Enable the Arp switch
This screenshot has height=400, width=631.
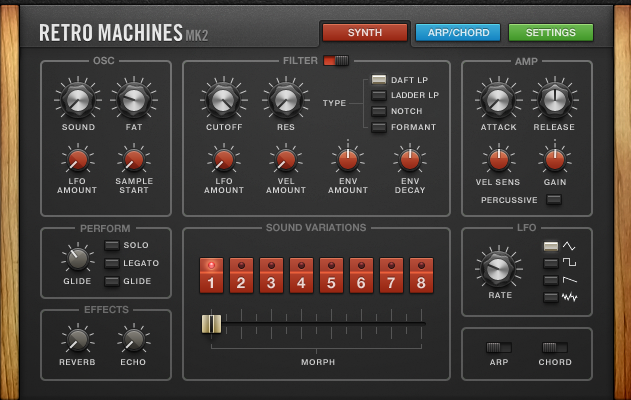498,347
